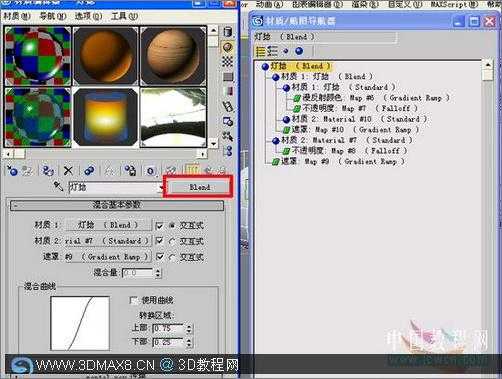Click the Sample Type cylinder icon
This screenshot has height=379, width=502.
228,32
